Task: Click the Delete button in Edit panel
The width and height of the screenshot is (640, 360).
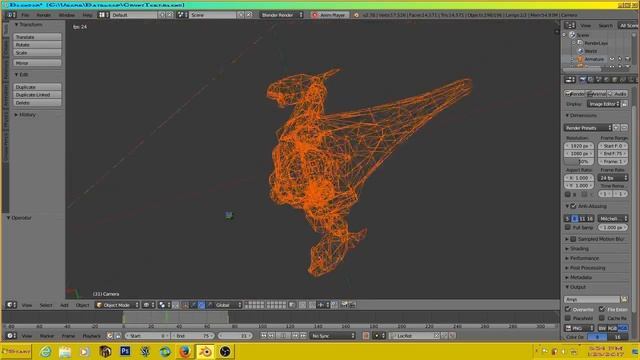Action: [37, 102]
